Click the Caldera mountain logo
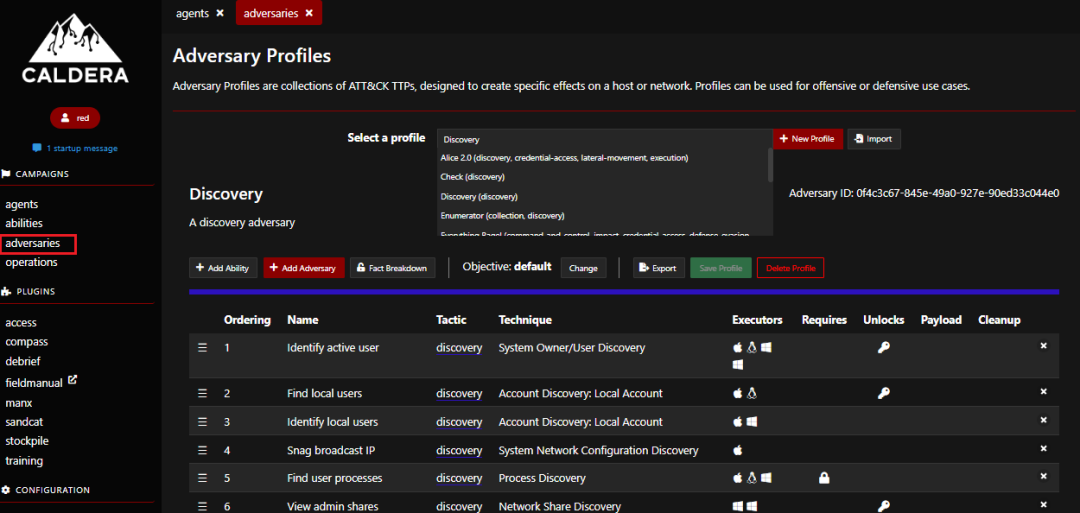 74,48
